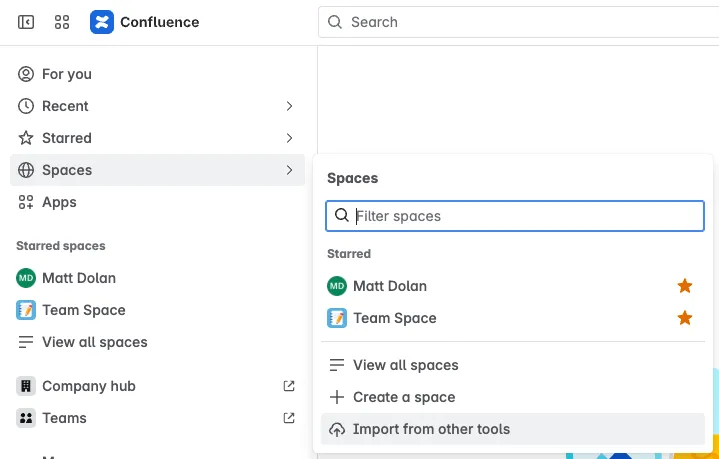Open the Recent menu item
The height and width of the screenshot is (459, 719).
point(157,106)
